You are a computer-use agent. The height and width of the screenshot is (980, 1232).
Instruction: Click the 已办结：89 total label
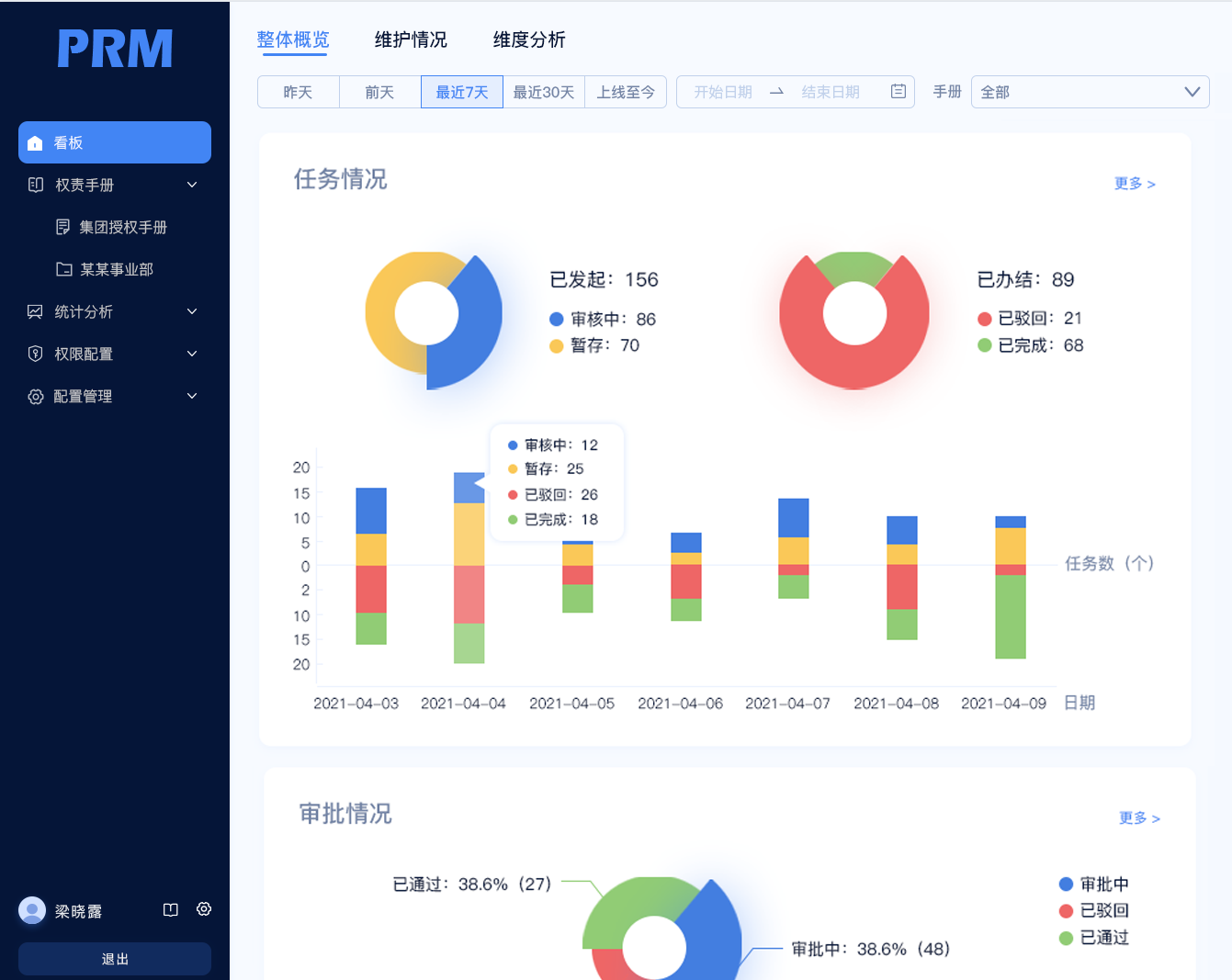(x=1025, y=279)
